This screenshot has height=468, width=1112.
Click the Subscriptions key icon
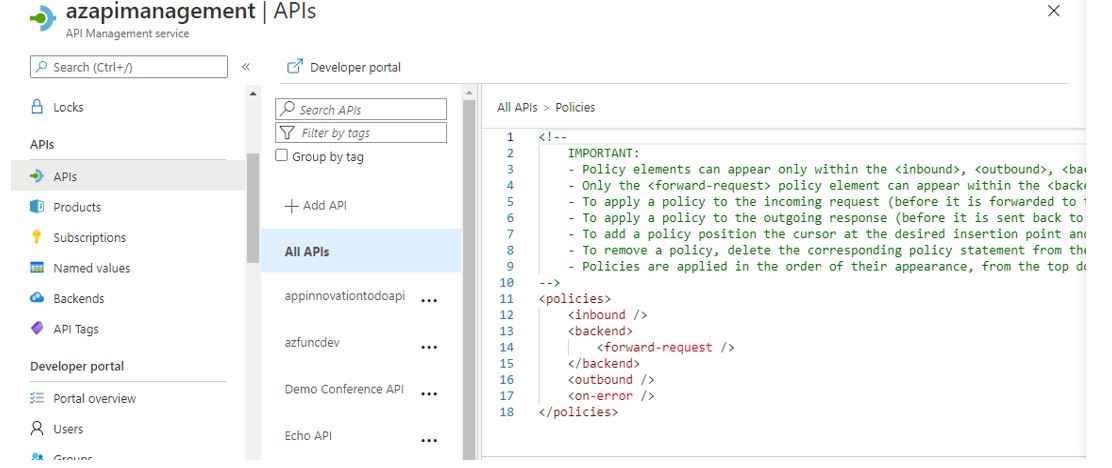tap(37, 237)
